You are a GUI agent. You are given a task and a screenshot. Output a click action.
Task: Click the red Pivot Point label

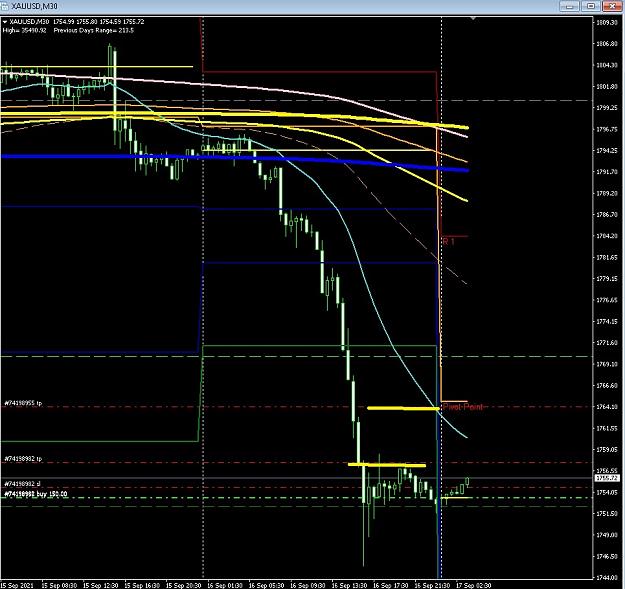463,407
